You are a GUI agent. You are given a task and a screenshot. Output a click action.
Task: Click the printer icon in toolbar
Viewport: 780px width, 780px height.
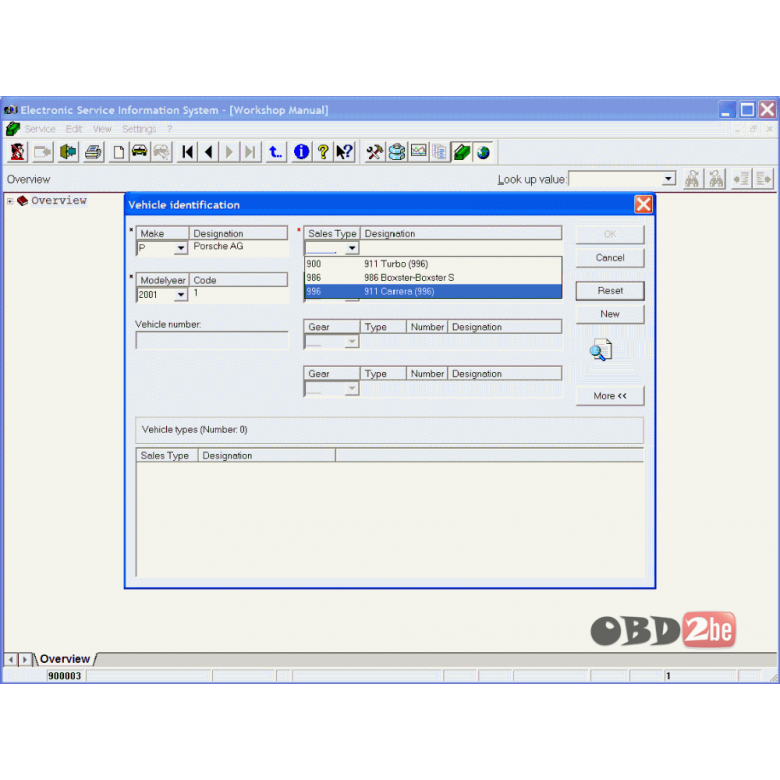(x=94, y=152)
